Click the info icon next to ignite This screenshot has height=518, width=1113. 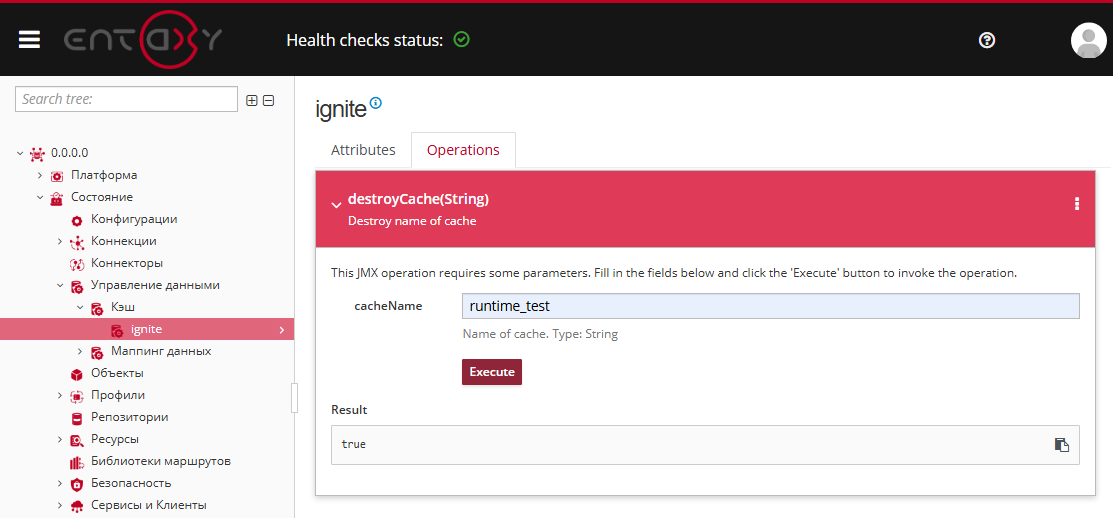[x=376, y=103]
